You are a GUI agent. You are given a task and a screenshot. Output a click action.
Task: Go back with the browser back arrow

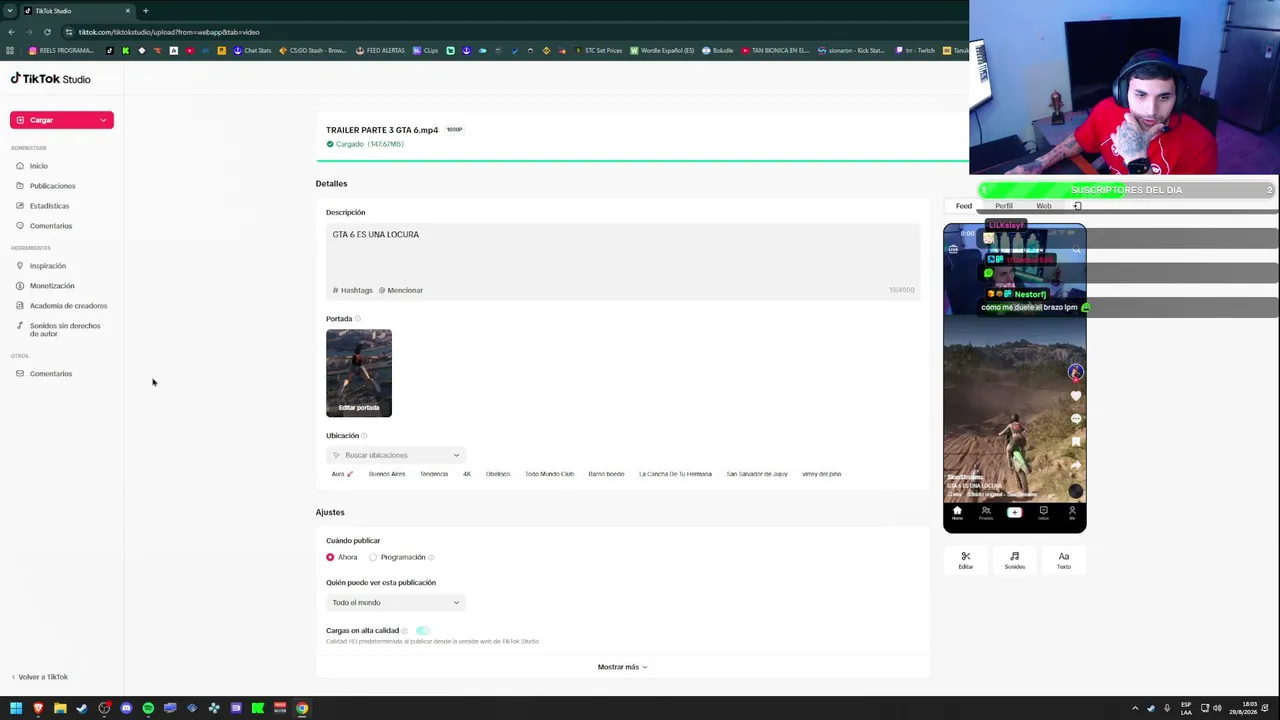(11, 32)
